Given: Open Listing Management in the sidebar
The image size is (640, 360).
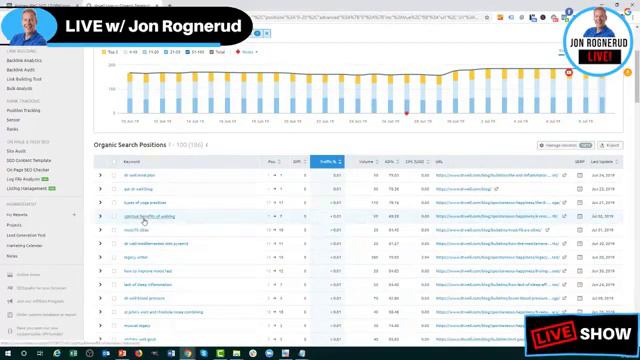Looking at the screenshot, I should [27, 189].
